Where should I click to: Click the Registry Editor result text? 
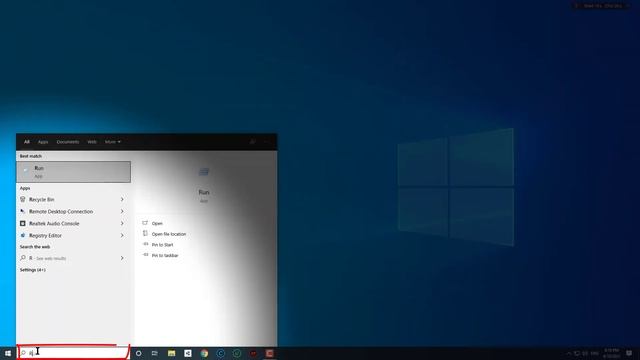pos(45,236)
